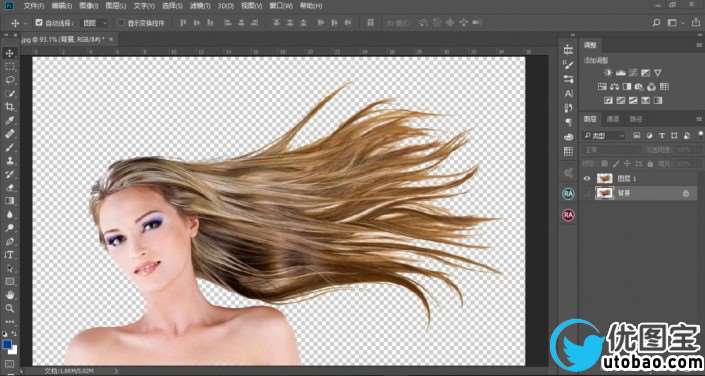Viewport: 705px width, 376px height.
Task: Select the Crop tool
Action: [9, 107]
